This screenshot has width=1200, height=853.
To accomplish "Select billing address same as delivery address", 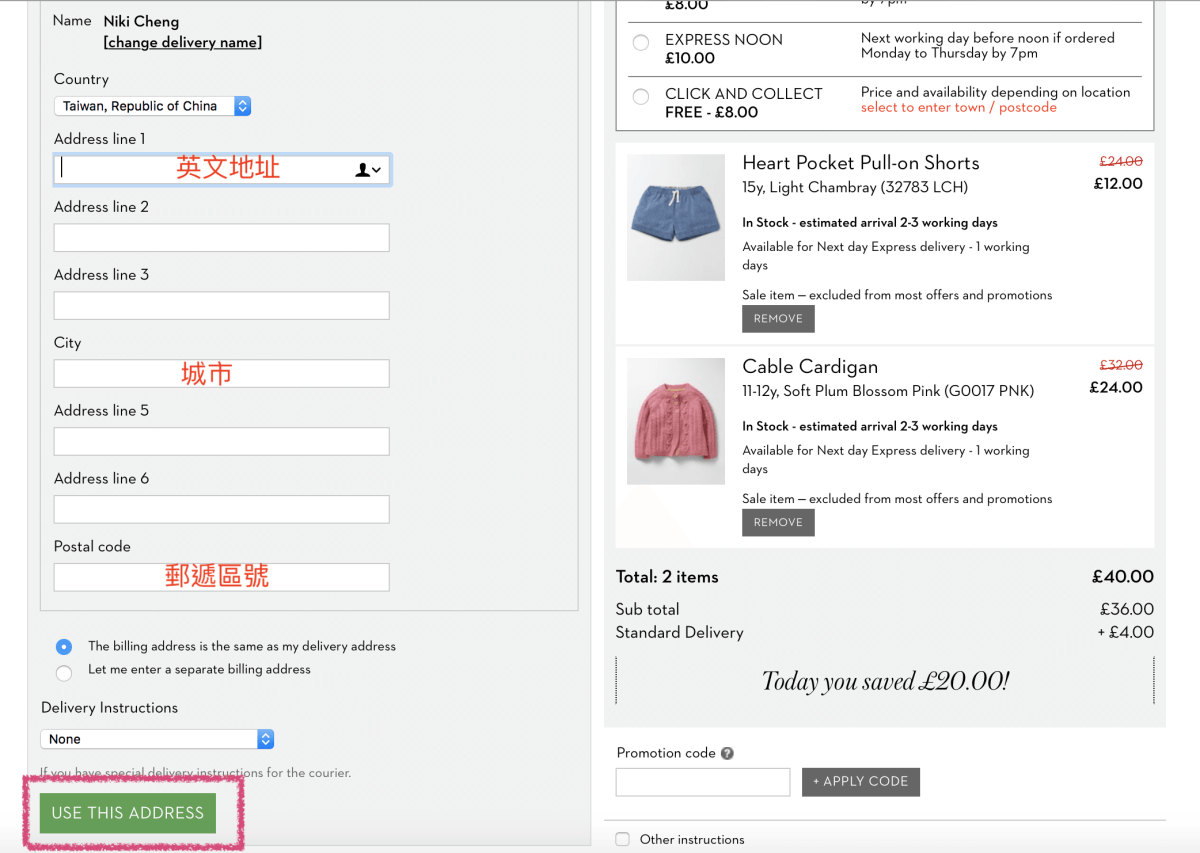I will (64, 647).
